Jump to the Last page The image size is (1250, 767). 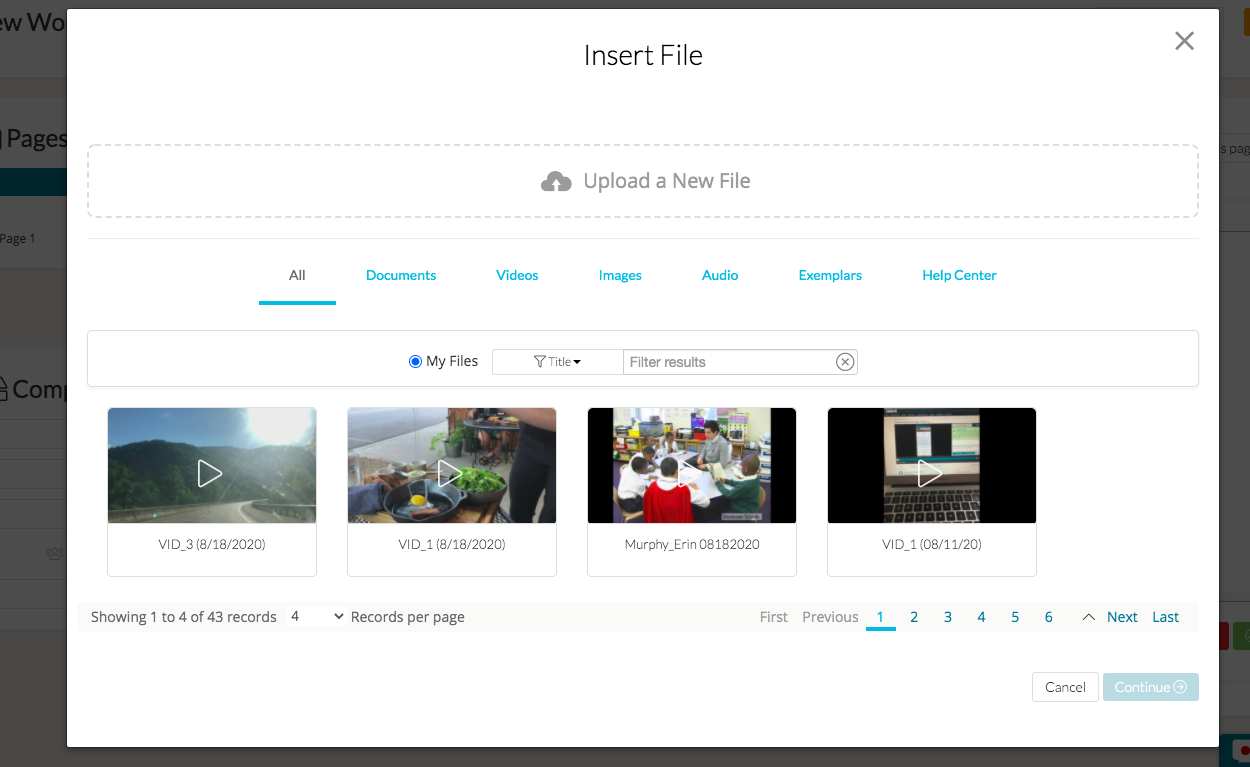1165,617
